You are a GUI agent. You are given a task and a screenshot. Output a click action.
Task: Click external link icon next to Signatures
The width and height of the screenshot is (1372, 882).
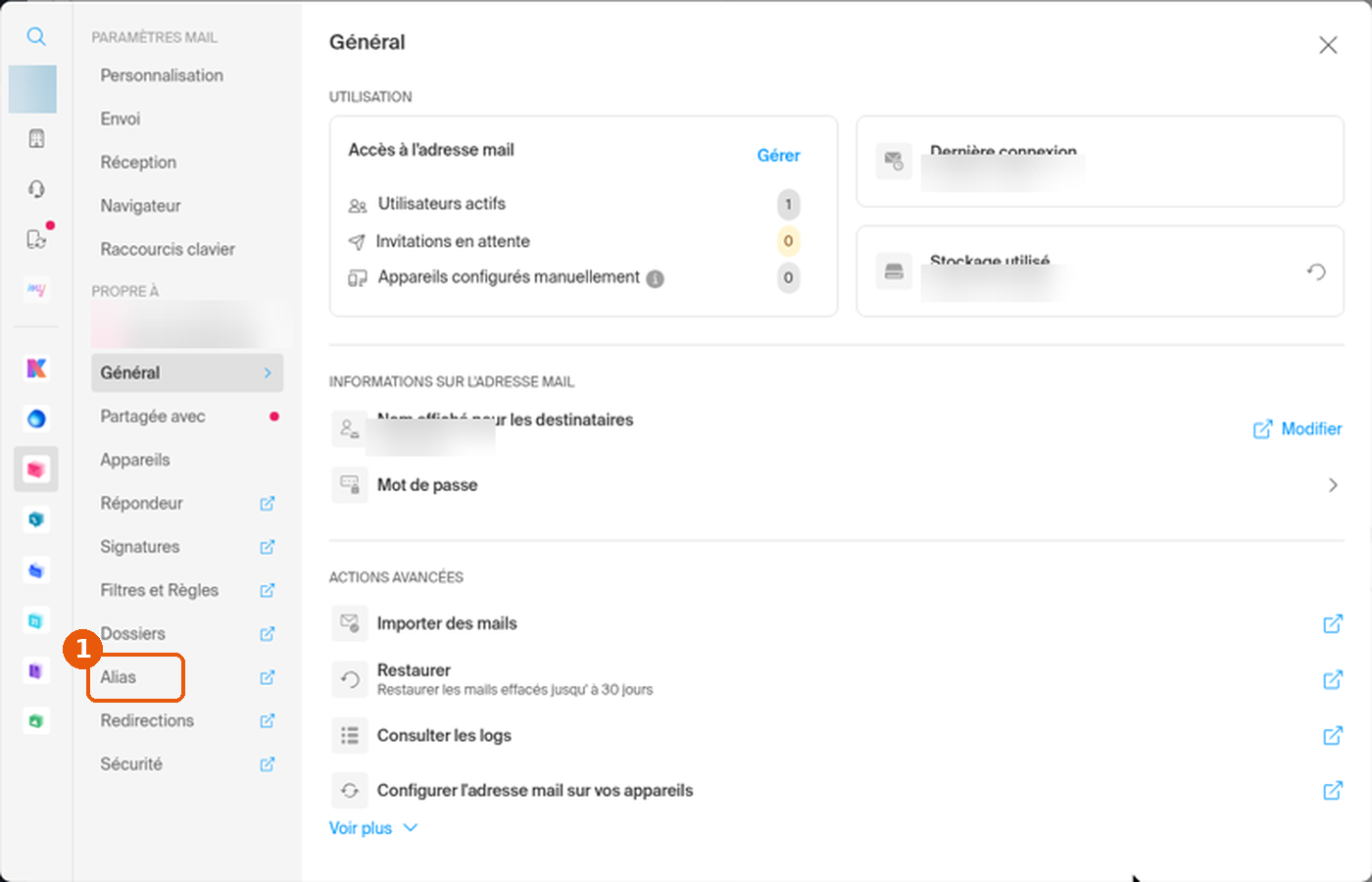coord(267,547)
